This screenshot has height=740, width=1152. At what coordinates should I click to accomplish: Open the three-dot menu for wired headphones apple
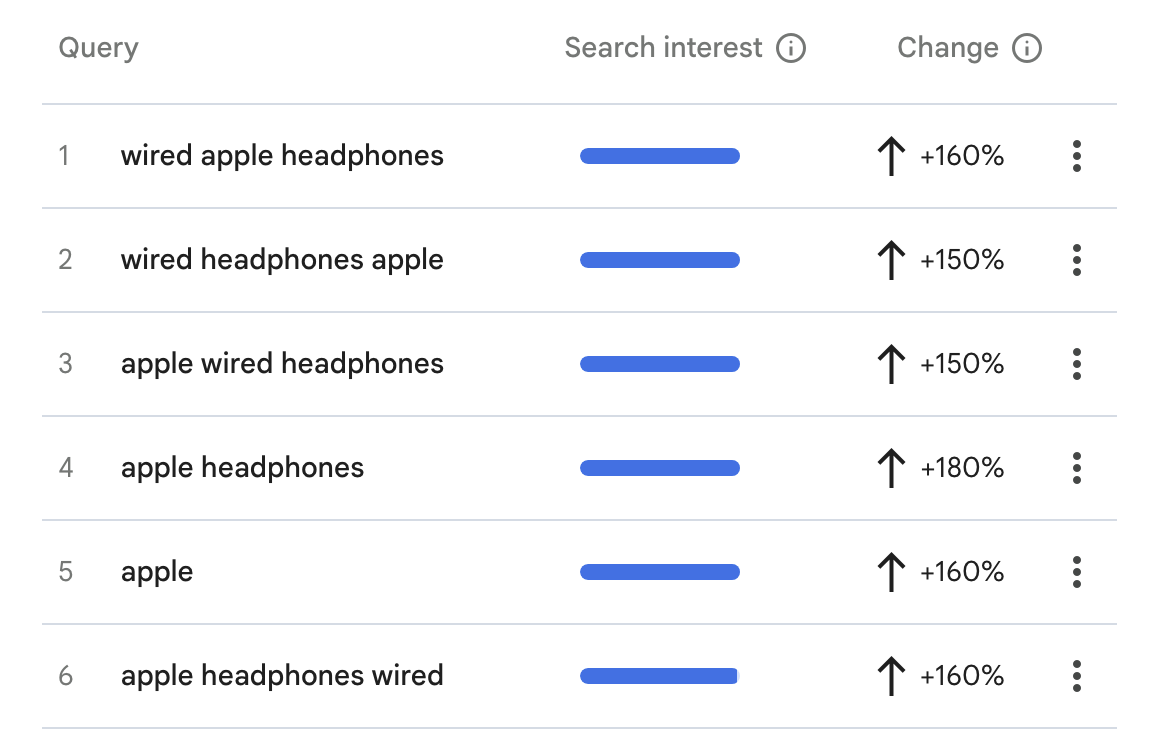[1076, 260]
